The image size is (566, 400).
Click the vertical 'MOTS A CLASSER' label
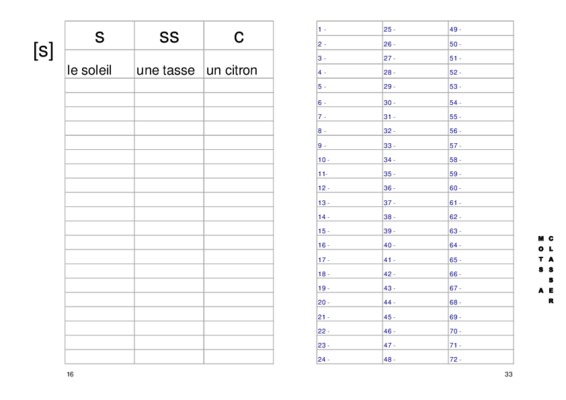coord(546,270)
